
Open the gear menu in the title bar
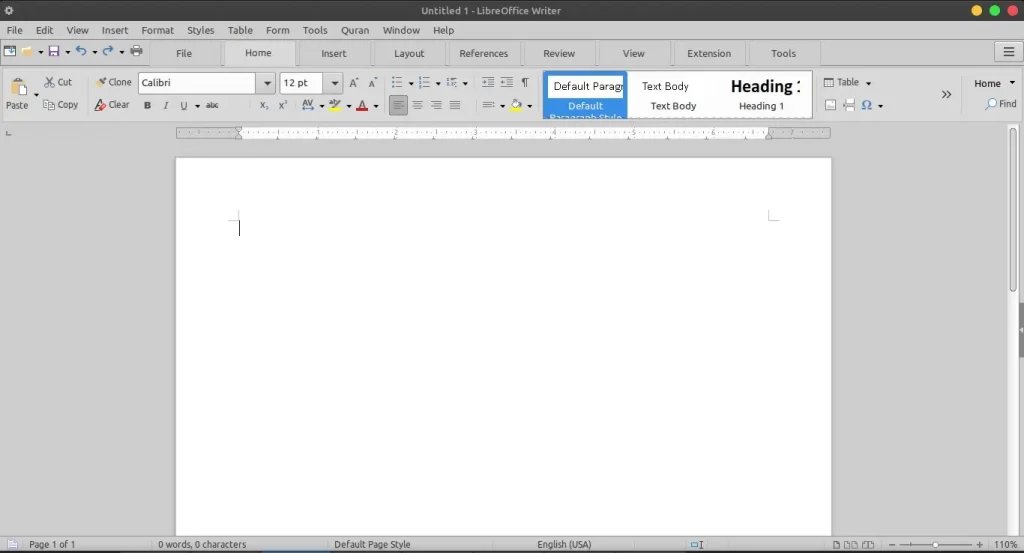[x=8, y=10]
